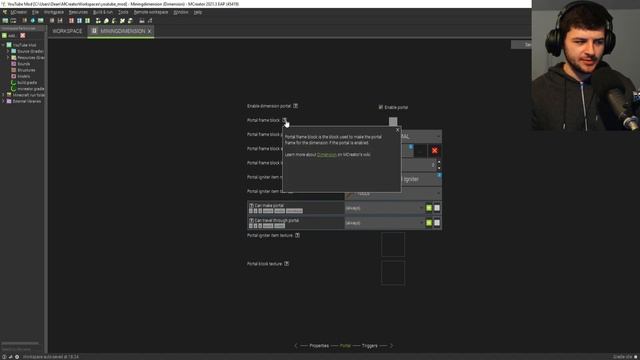Open help for Portal block texture
This screenshot has width=640, height=360.
tap(287, 264)
